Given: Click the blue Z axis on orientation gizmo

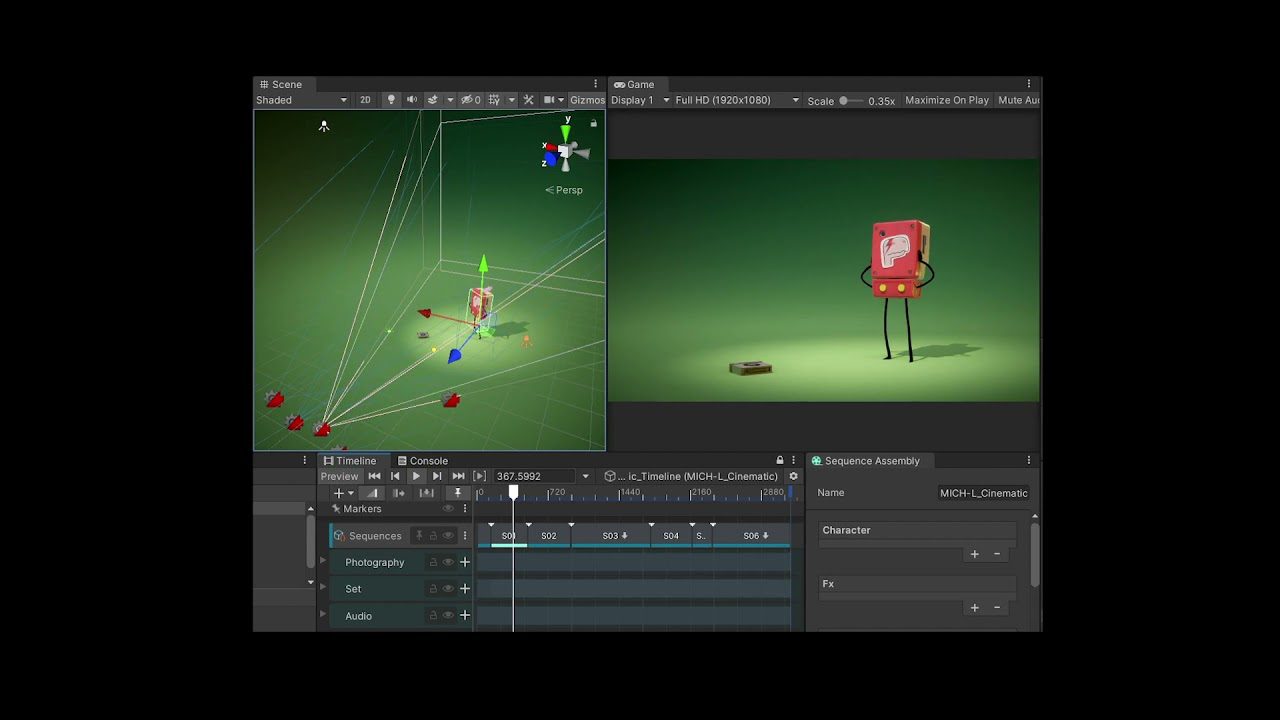Looking at the screenshot, I should pyautogui.click(x=549, y=159).
